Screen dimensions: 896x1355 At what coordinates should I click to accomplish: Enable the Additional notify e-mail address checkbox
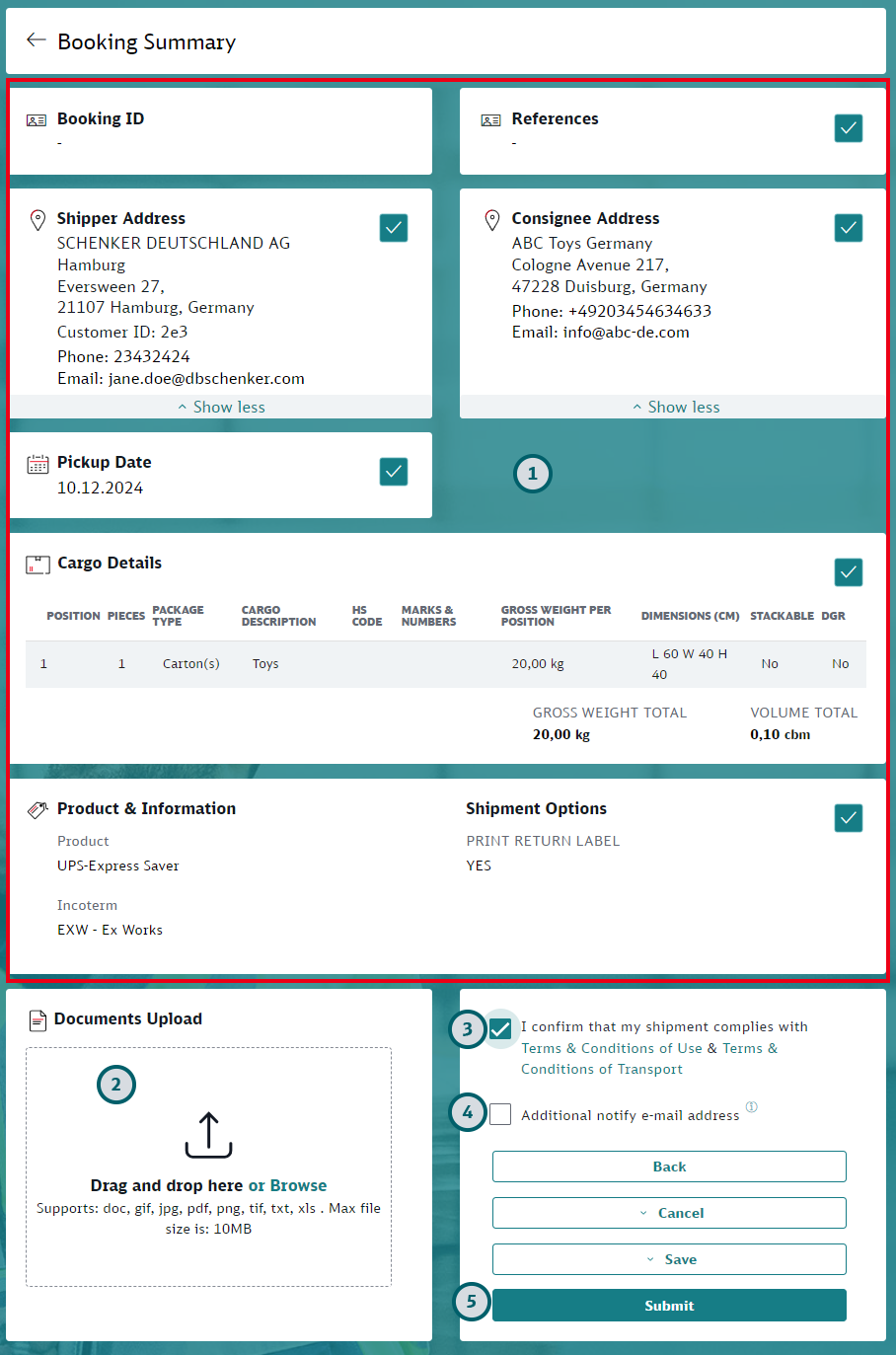click(500, 1113)
